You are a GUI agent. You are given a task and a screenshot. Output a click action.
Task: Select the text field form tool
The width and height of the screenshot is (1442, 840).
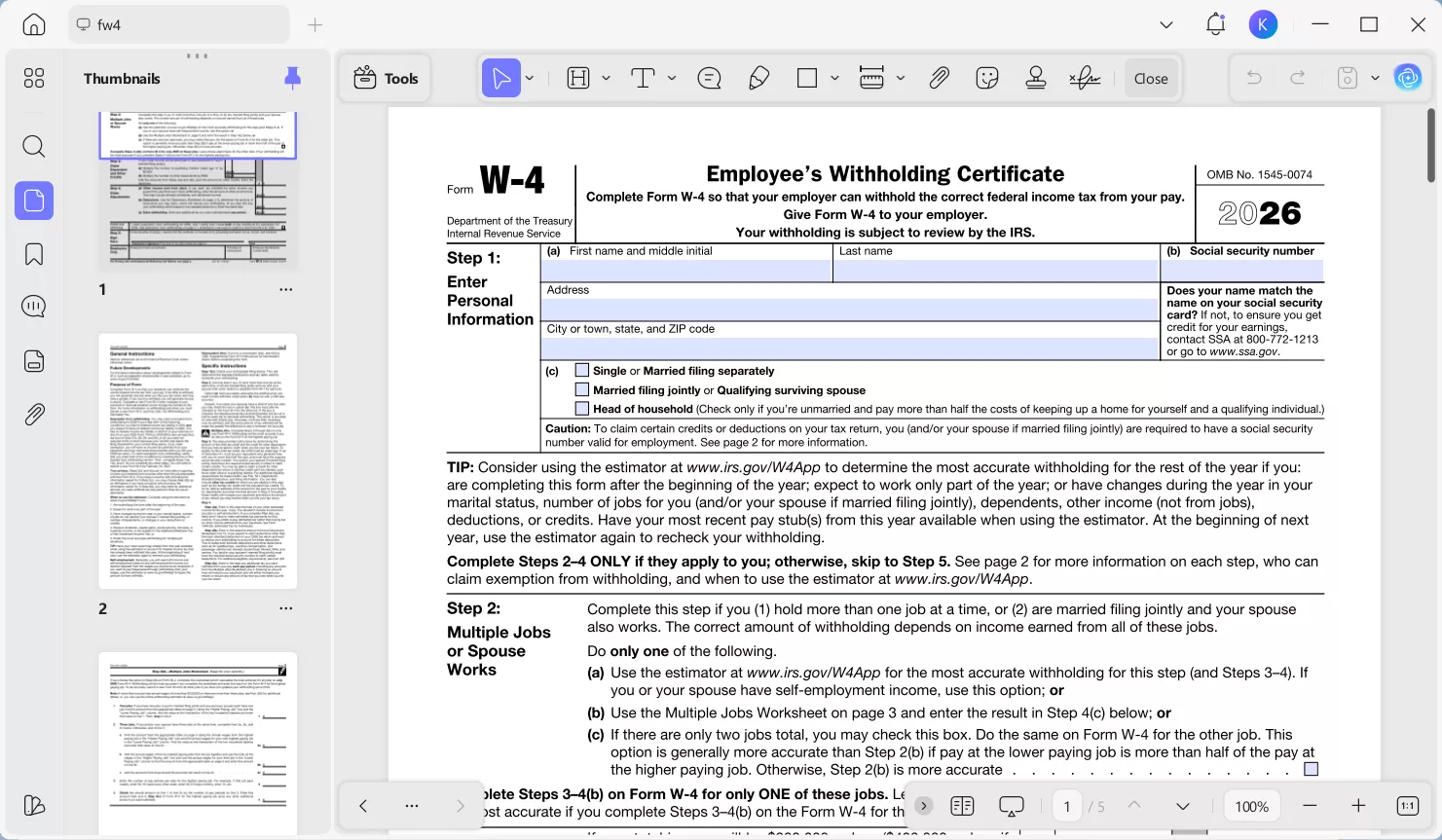(578, 78)
